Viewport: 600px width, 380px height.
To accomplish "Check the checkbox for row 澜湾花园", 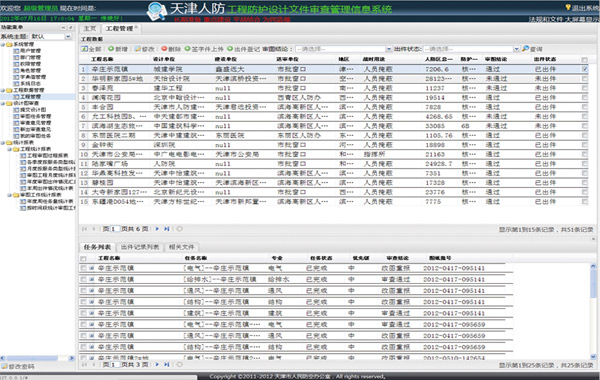I will point(585,98).
